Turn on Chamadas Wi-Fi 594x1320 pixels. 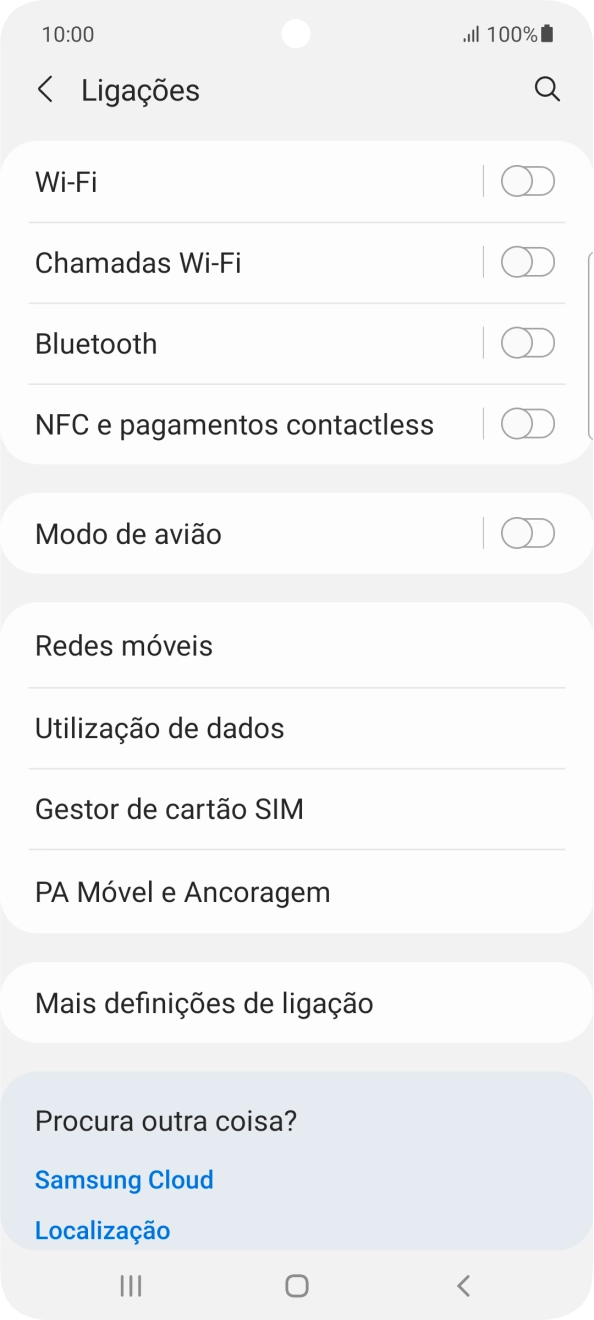coord(527,262)
